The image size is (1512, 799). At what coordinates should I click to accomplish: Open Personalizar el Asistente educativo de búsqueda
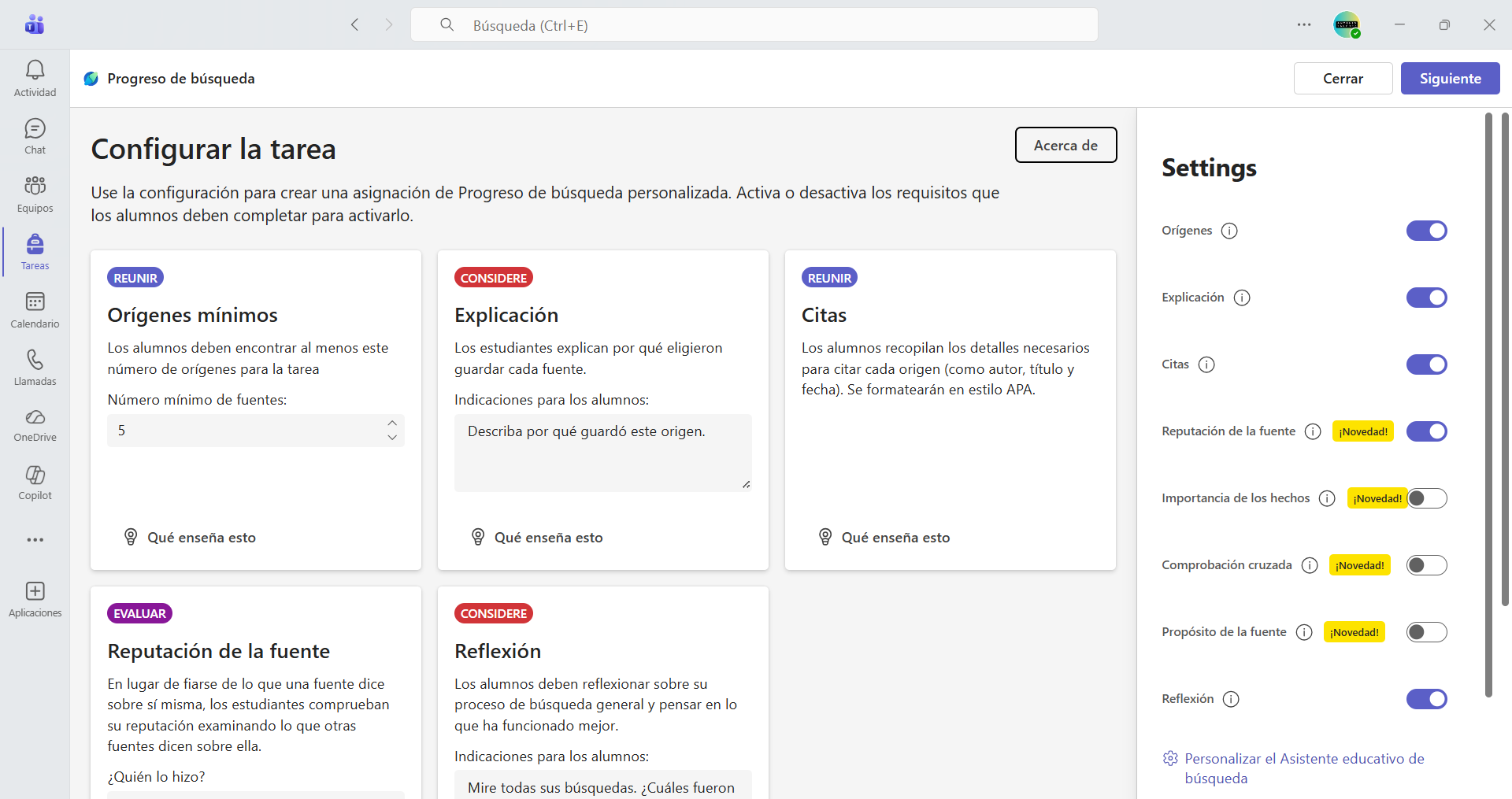pos(1293,768)
